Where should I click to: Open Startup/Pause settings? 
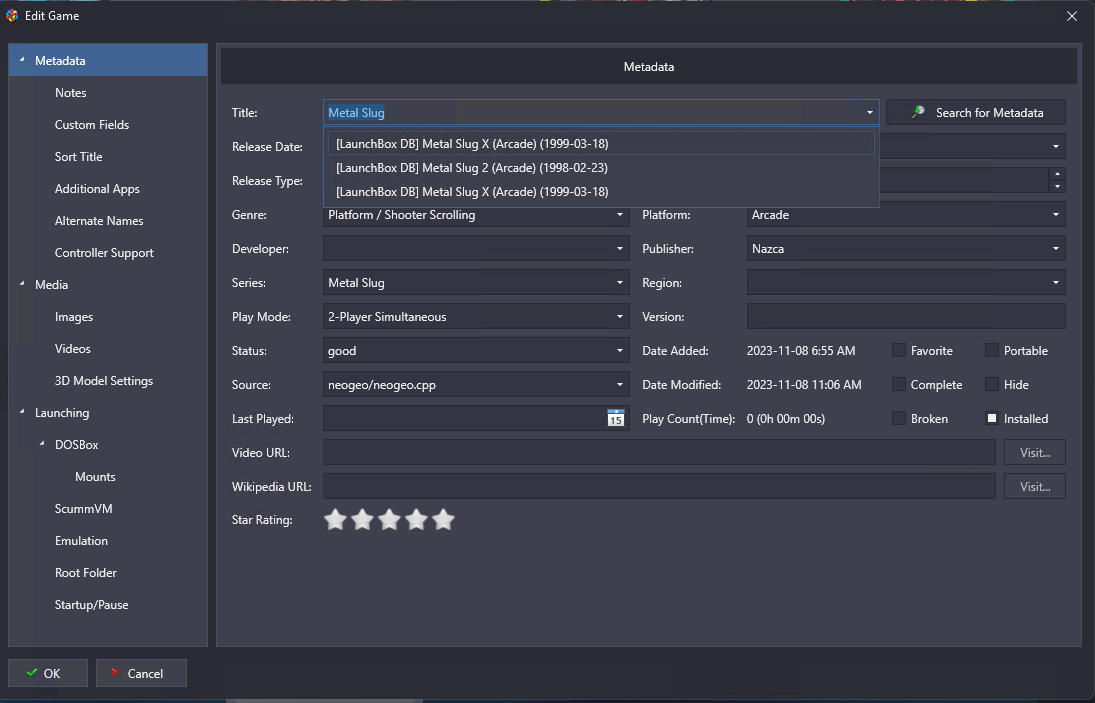[x=91, y=605]
